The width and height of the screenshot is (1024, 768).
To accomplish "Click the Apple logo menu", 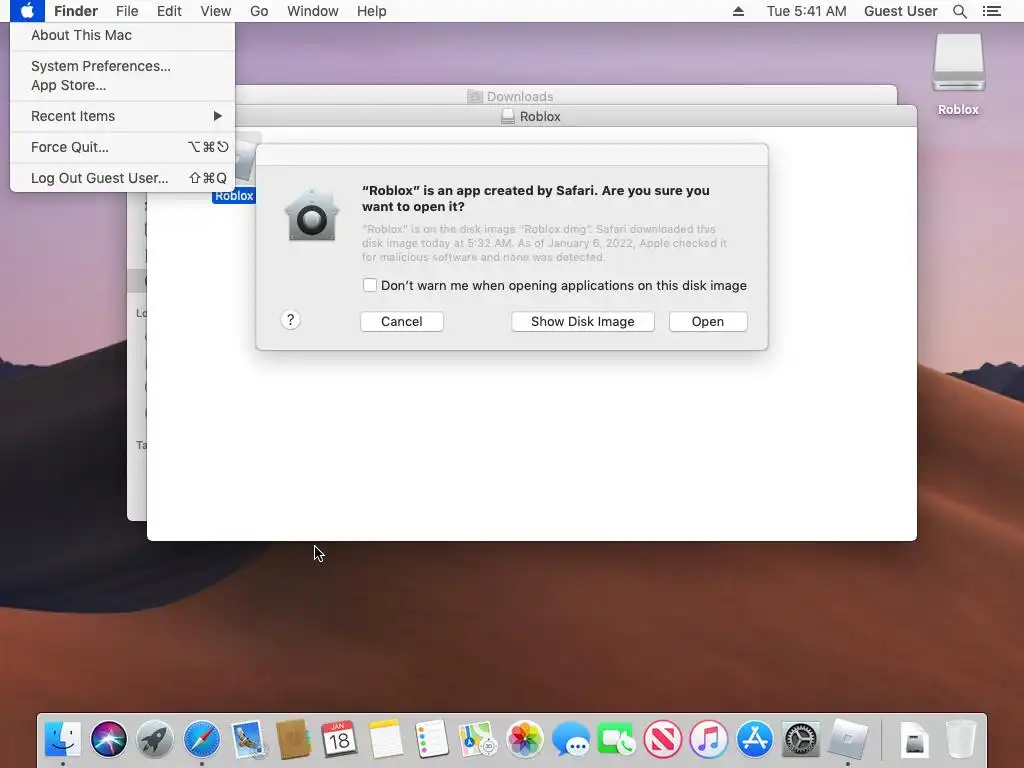I will (27, 11).
